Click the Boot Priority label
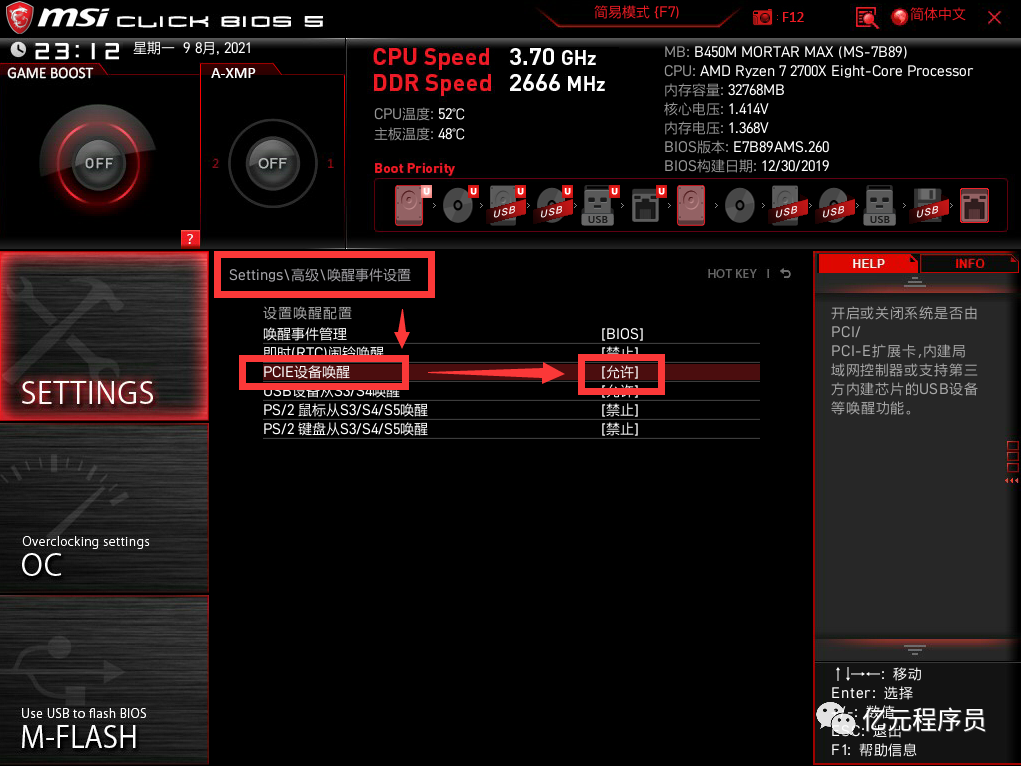The image size is (1021, 766). (x=414, y=168)
